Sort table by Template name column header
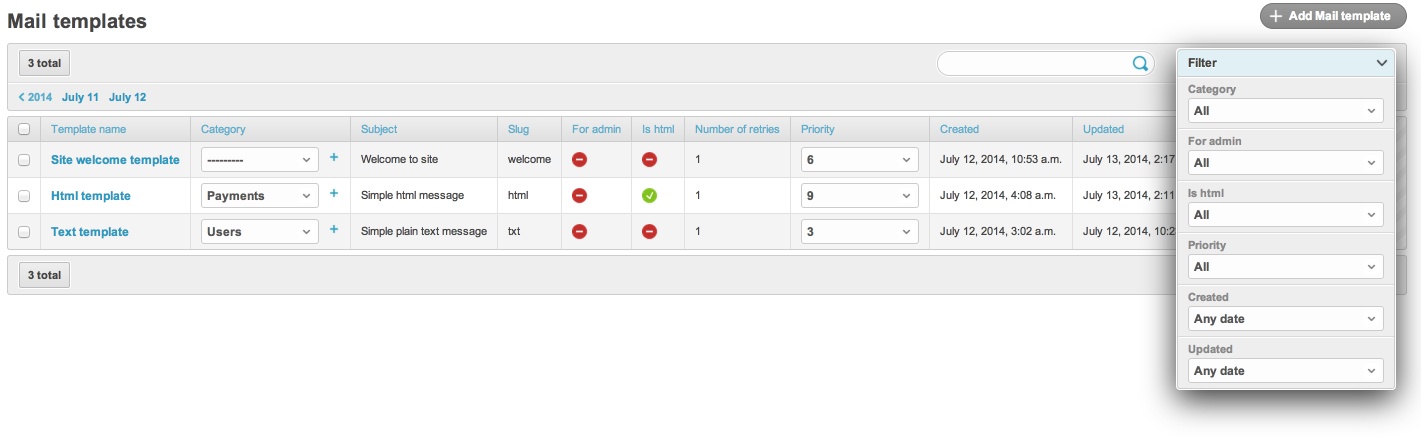The width and height of the screenshot is (1421, 448). click(x=89, y=129)
